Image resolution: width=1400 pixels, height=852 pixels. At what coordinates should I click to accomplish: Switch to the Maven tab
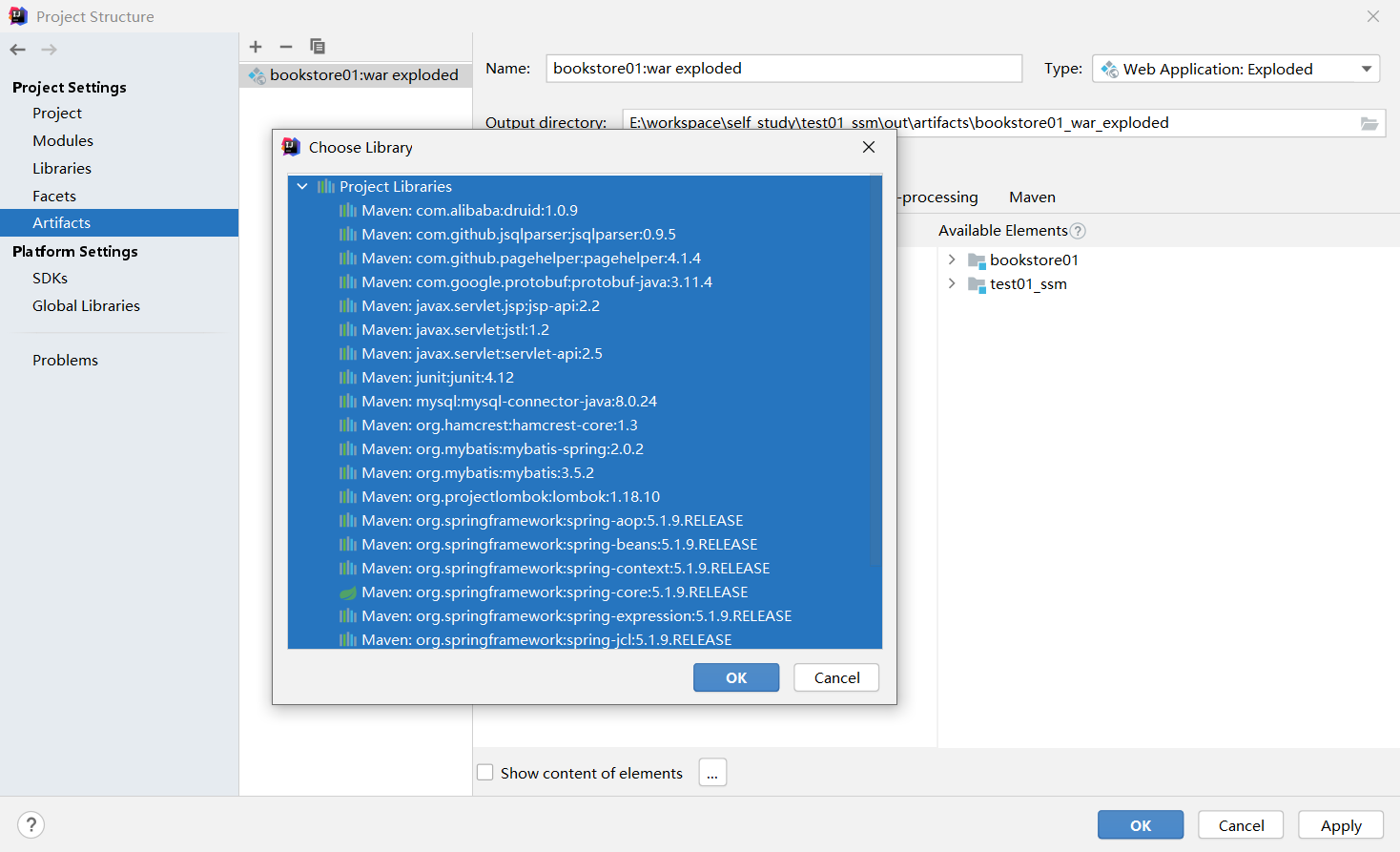click(x=1032, y=197)
